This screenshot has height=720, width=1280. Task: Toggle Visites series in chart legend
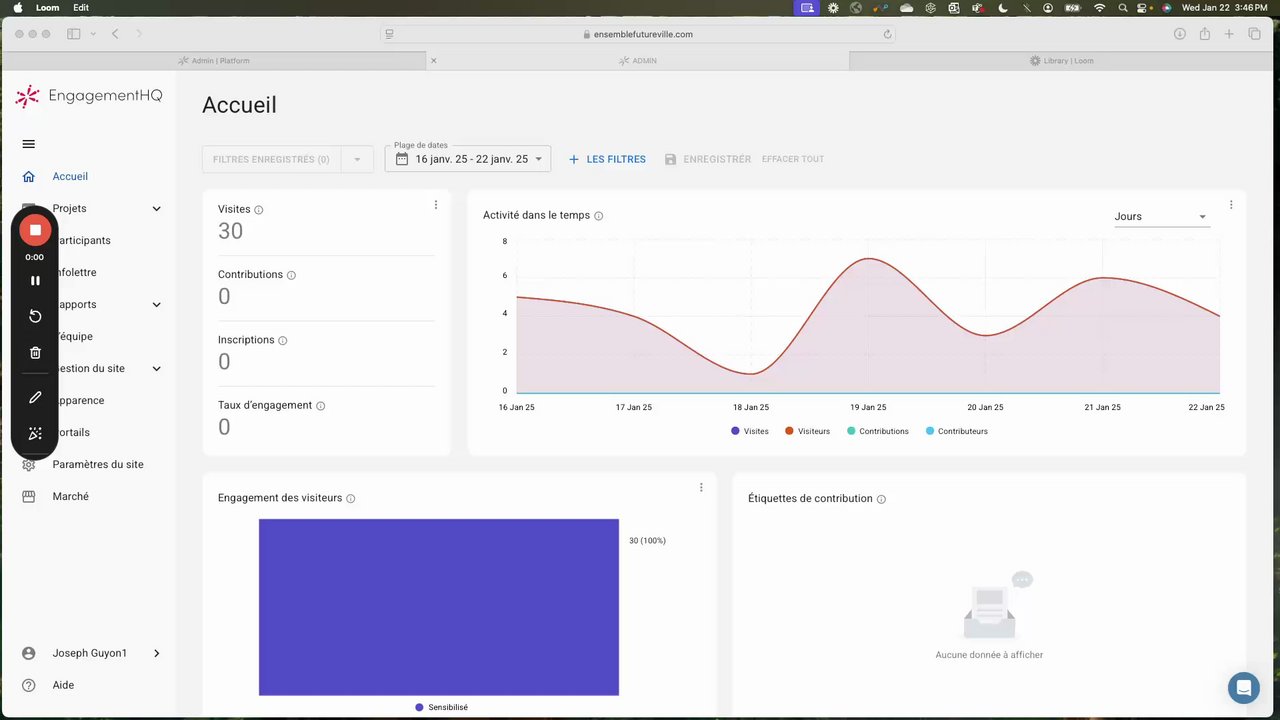[750, 431]
